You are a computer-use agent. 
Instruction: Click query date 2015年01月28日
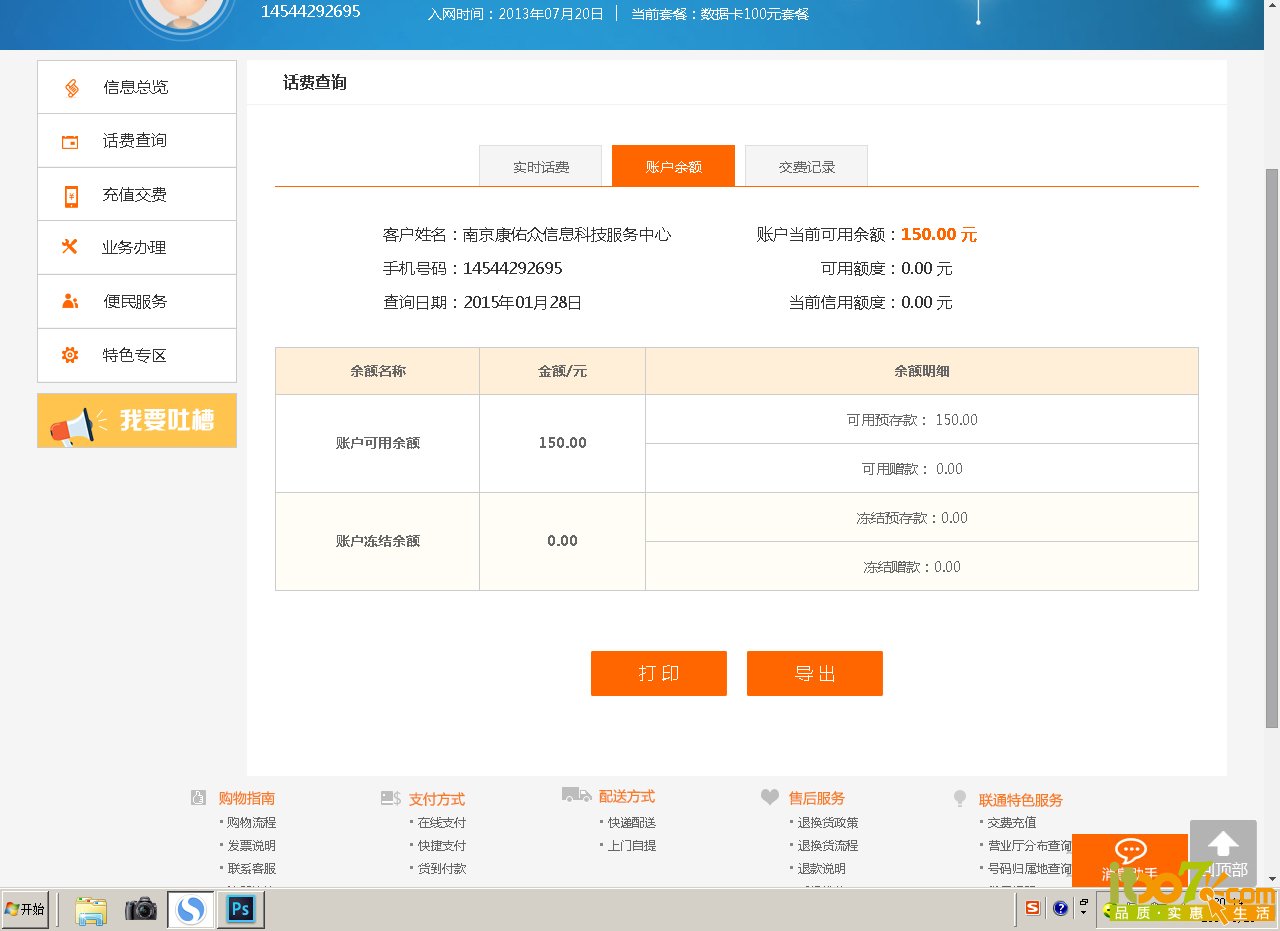(523, 302)
